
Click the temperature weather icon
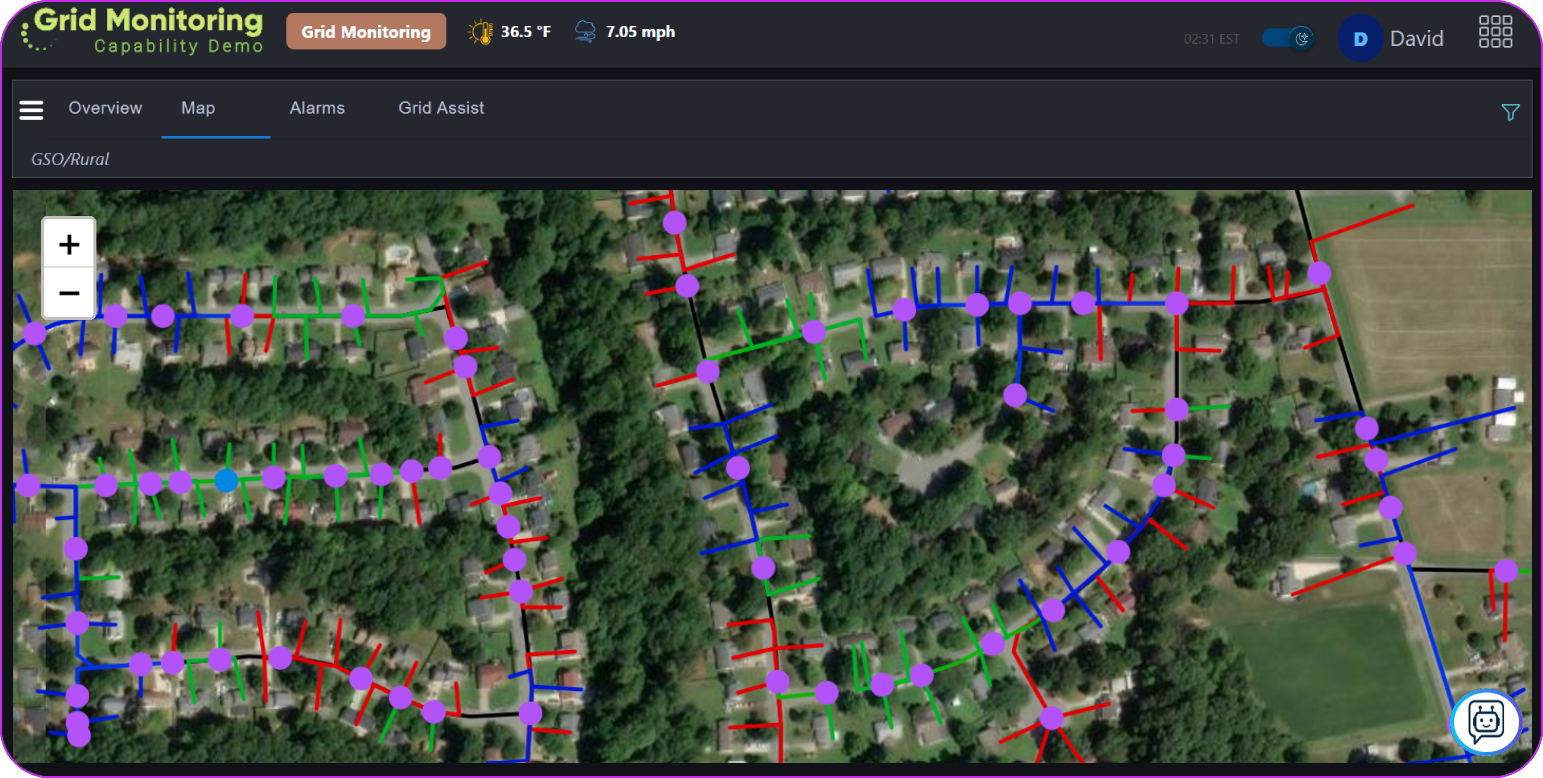[481, 31]
